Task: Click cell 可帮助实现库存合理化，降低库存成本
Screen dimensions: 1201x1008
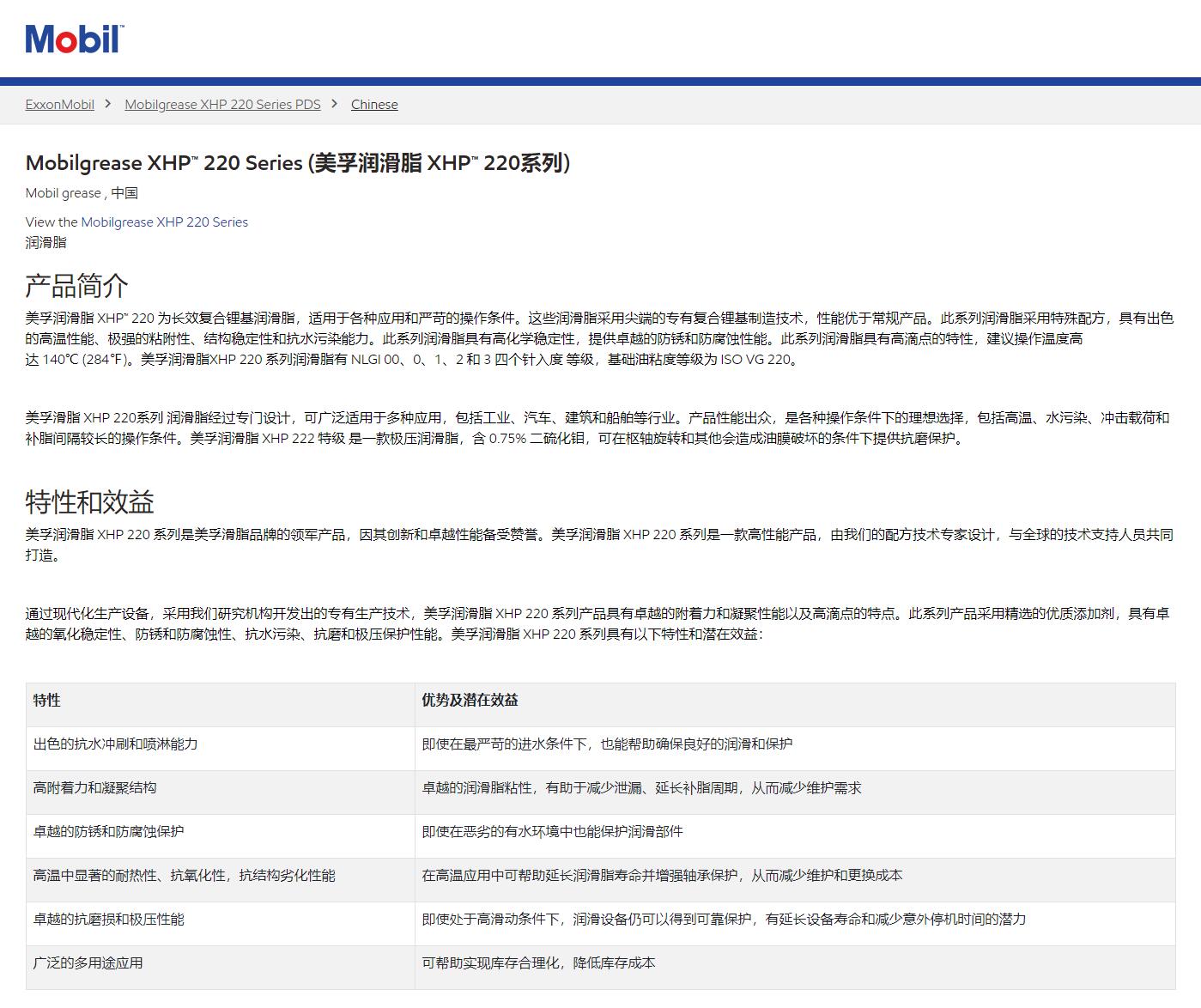Action: pos(795,968)
